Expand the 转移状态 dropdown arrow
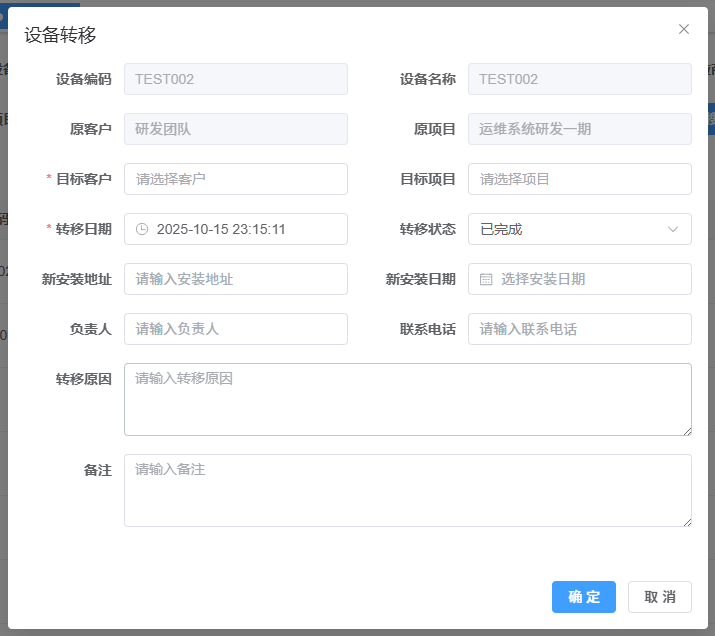 pos(673,229)
